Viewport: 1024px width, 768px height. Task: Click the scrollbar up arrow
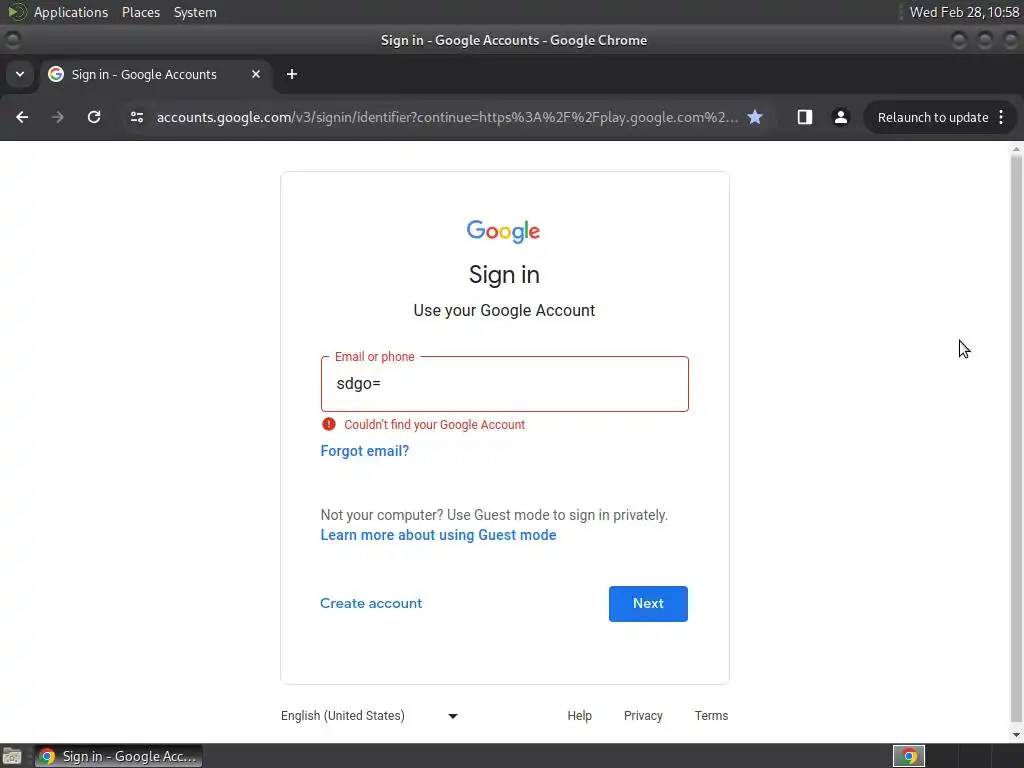point(1016,149)
